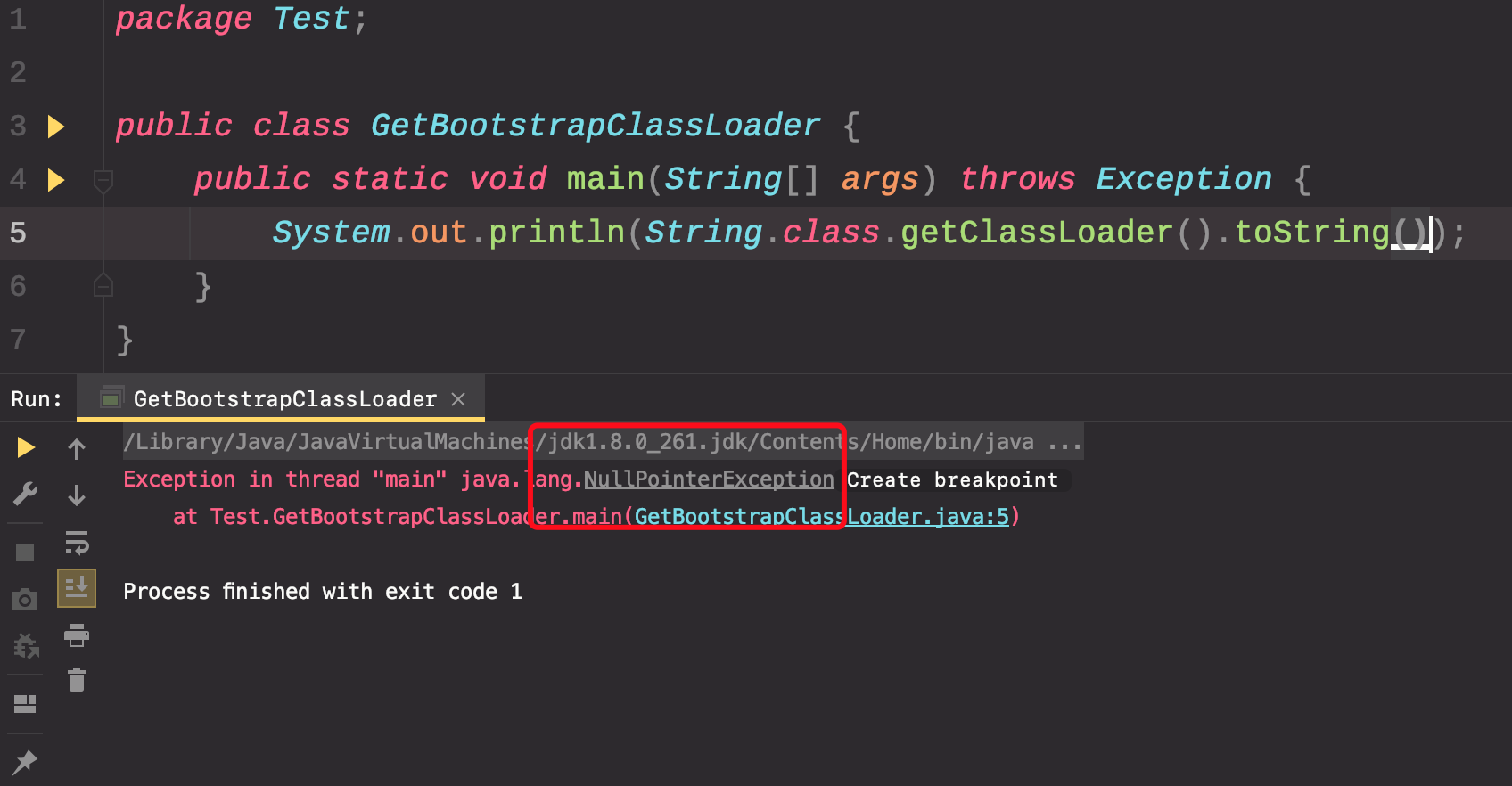
Task: Open the NullPointerException link in the console
Action: tap(709, 479)
